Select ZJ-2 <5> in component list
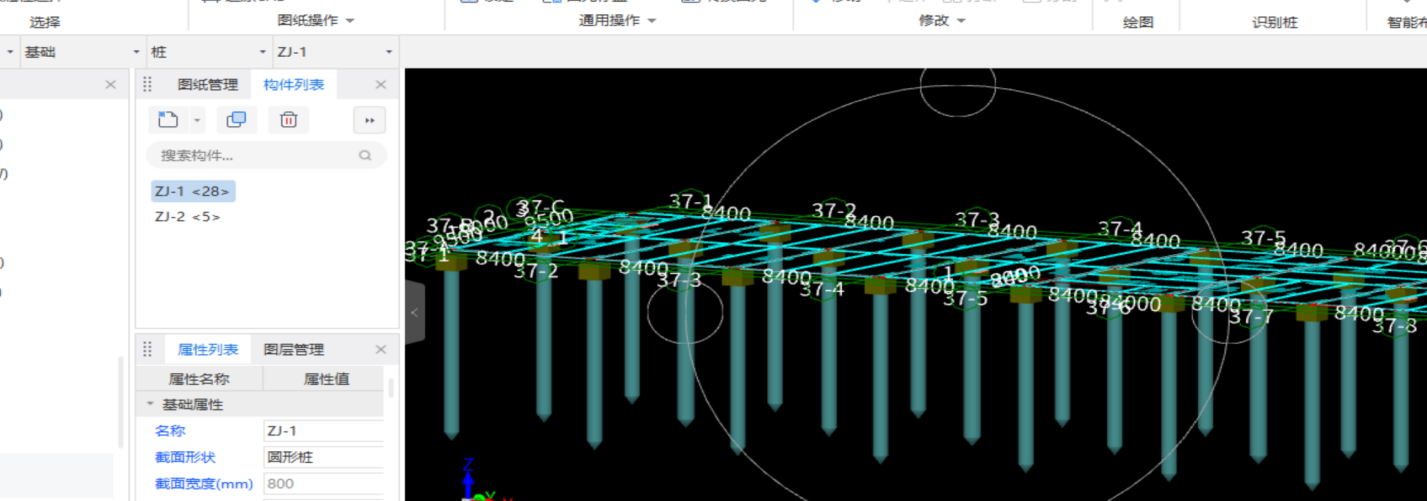Screen dimensions: 1427x501 [188, 216]
